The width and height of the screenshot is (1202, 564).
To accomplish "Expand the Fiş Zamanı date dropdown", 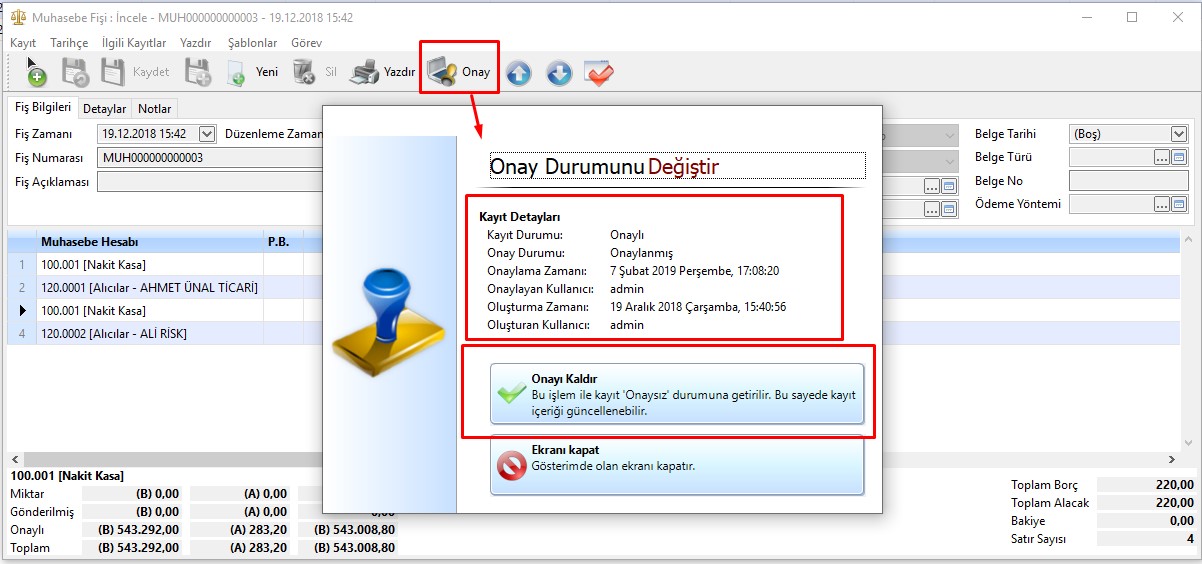I will coord(207,134).
